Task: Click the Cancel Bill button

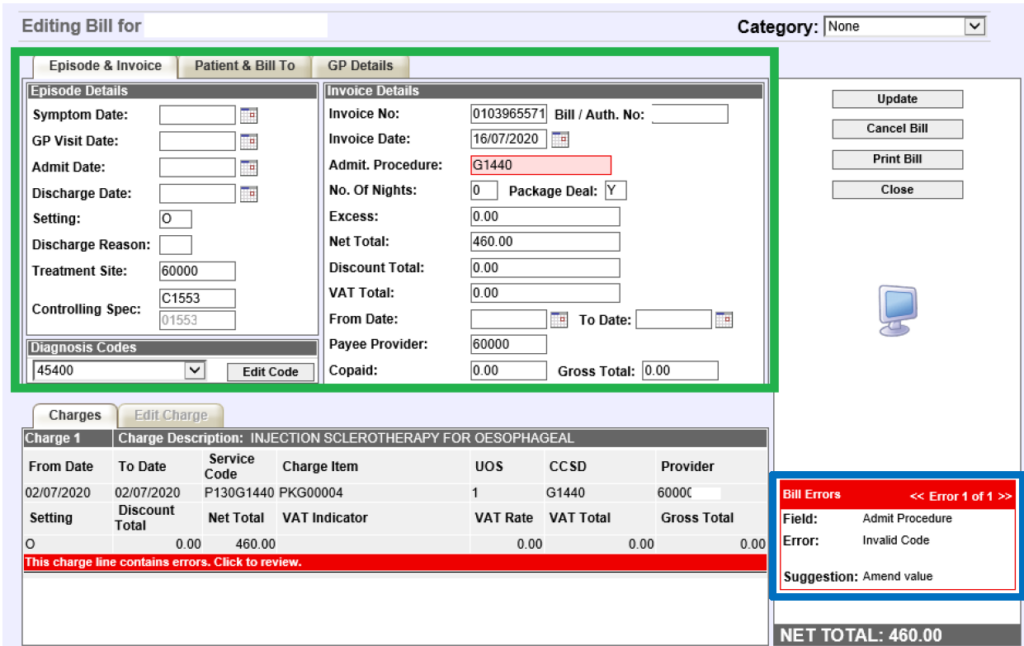Action: pos(897,129)
